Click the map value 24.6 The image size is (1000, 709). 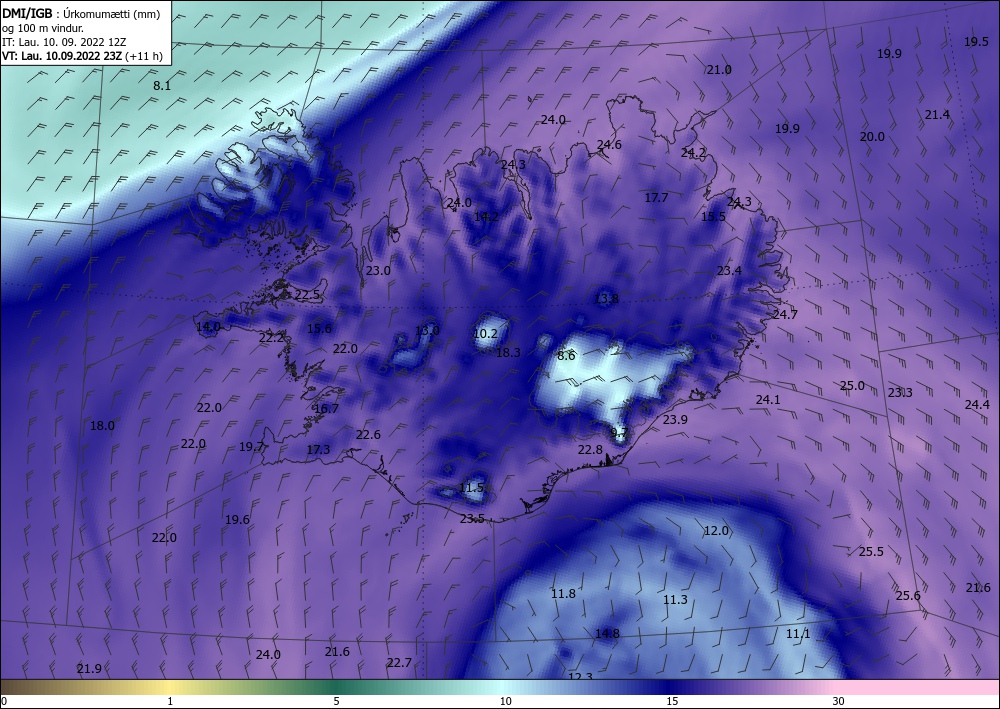pos(609,145)
